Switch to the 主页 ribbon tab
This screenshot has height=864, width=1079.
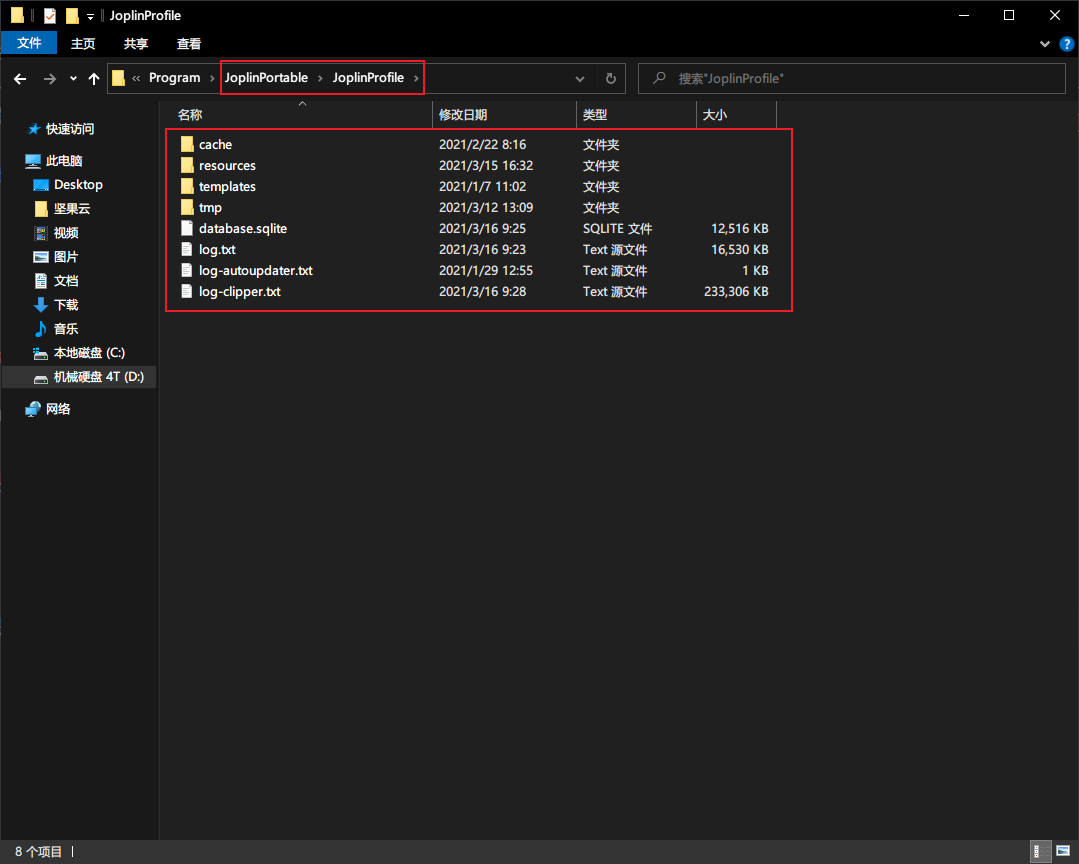[83, 43]
